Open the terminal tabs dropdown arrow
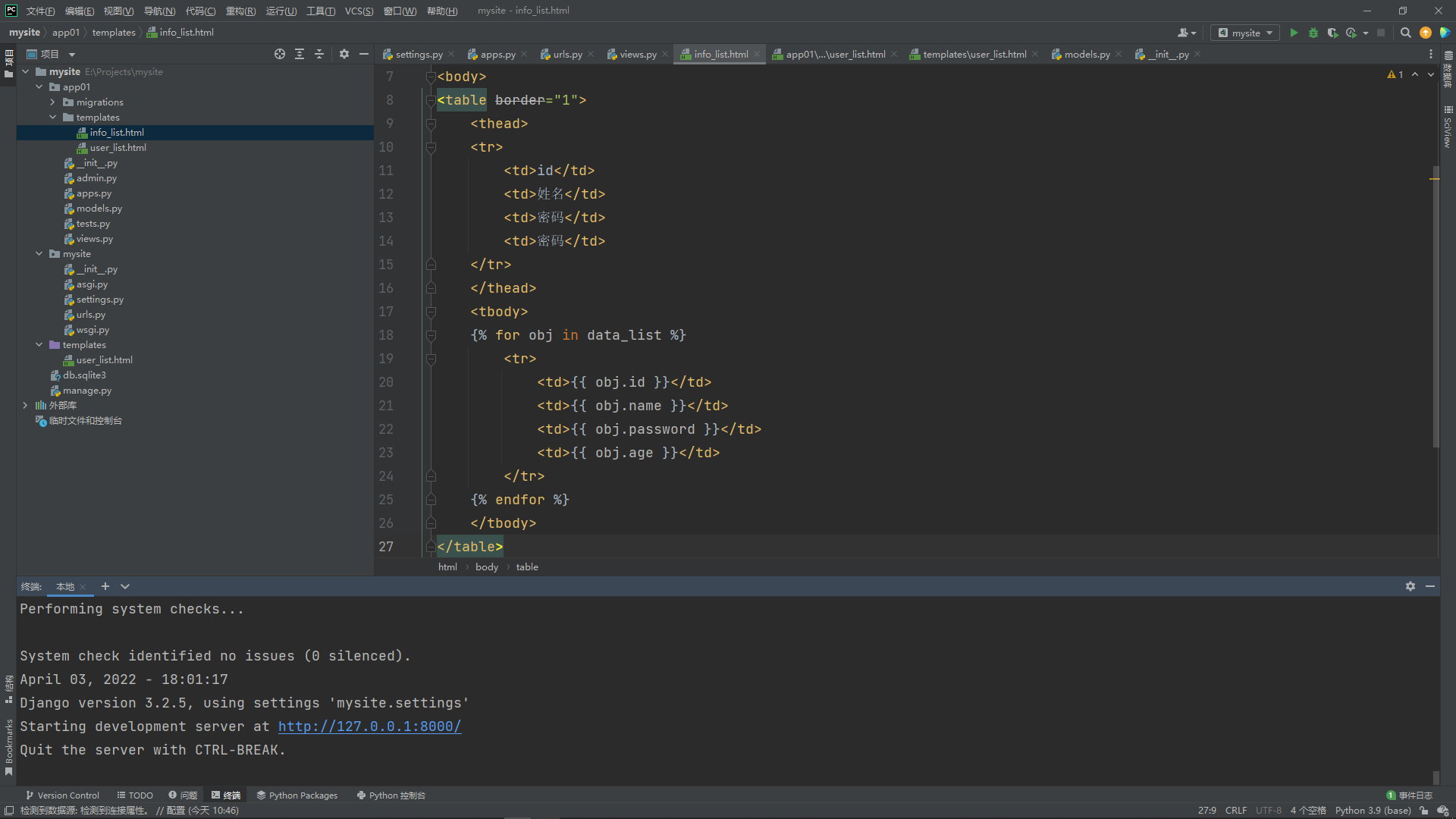Image resolution: width=1456 pixels, height=819 pixels. point(125,586)
